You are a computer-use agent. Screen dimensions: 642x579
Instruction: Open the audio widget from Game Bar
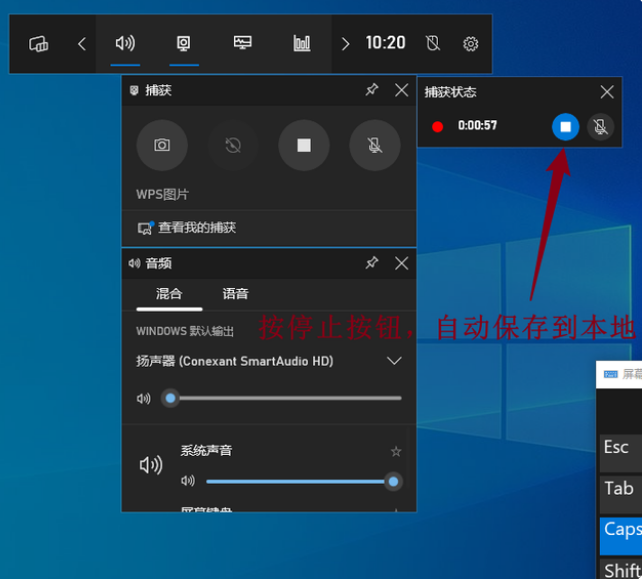point(125,43)
